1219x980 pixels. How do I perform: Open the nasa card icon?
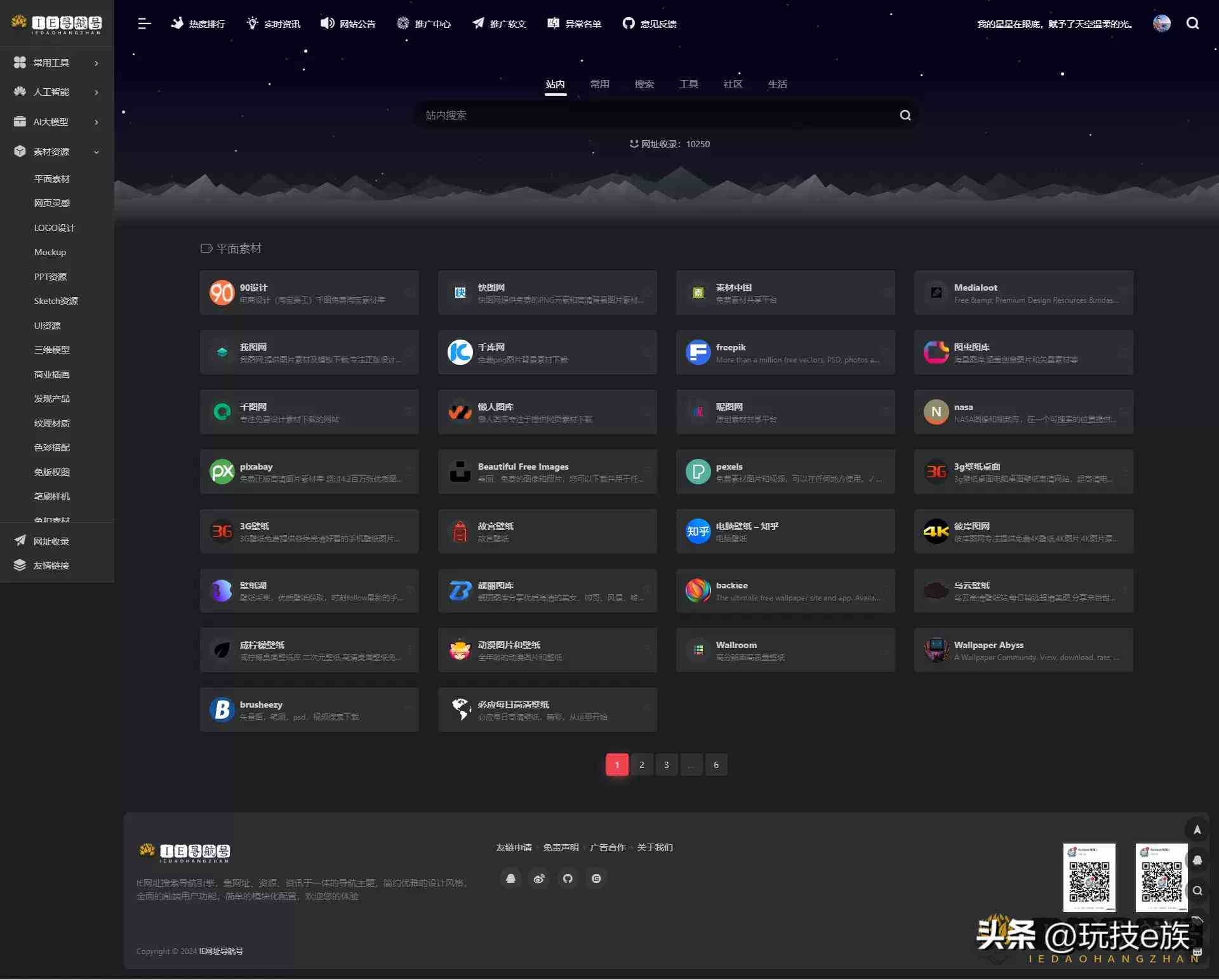click(x=936, y=412)
